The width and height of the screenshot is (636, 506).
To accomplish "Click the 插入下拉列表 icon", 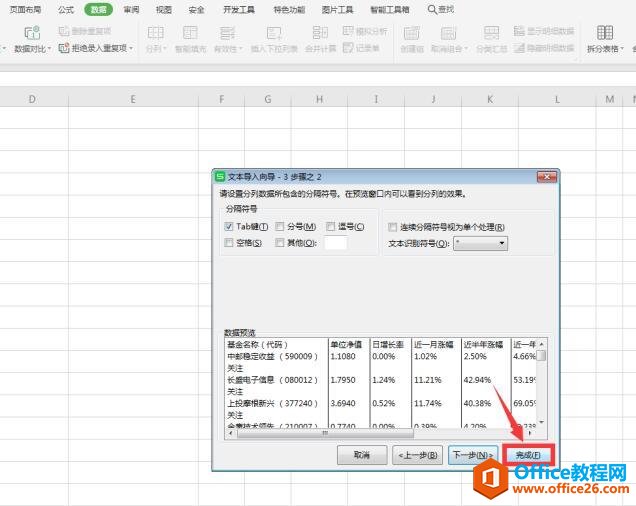I will point(274,33).
